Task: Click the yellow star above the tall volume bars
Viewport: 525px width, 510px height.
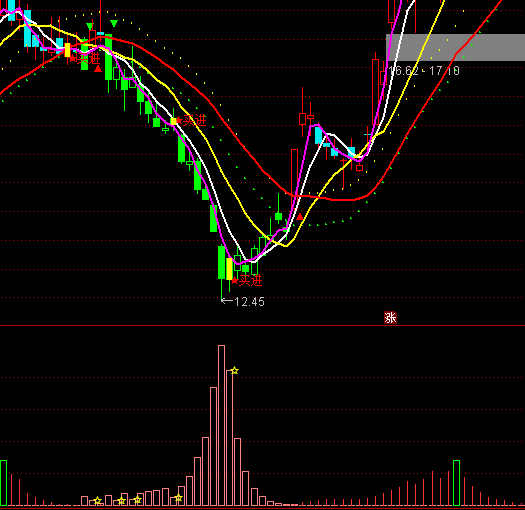Action: coord(235,371)
